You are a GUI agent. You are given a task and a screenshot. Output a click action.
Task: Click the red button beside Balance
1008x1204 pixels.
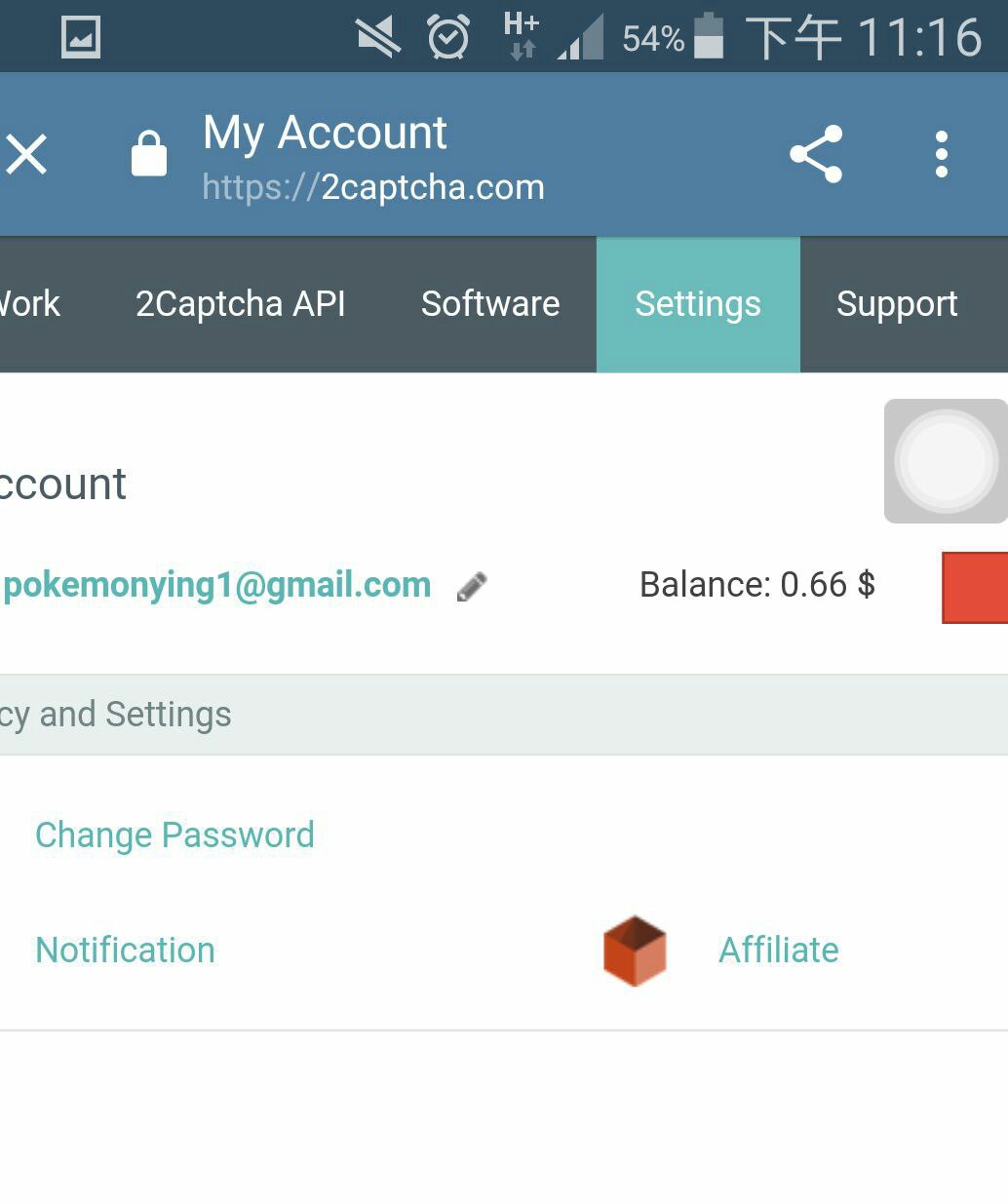coord(975,587)
